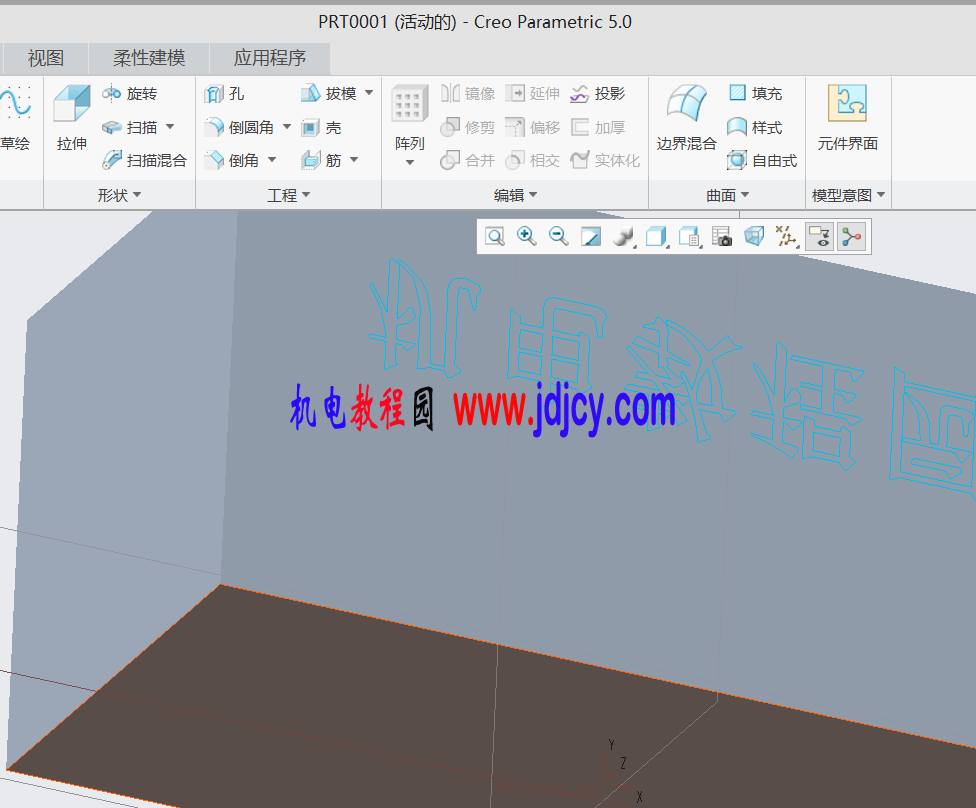The height and width of the screenshot is (808, 976).
Task: Expand the 模型意图 group menu
Action: (848, 195)
